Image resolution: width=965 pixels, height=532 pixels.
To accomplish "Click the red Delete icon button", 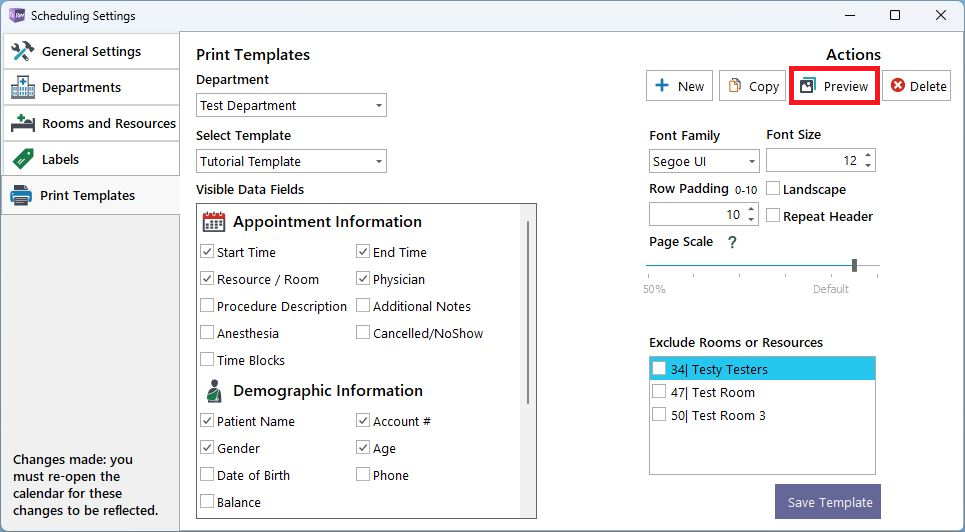I will pos(897,86).
